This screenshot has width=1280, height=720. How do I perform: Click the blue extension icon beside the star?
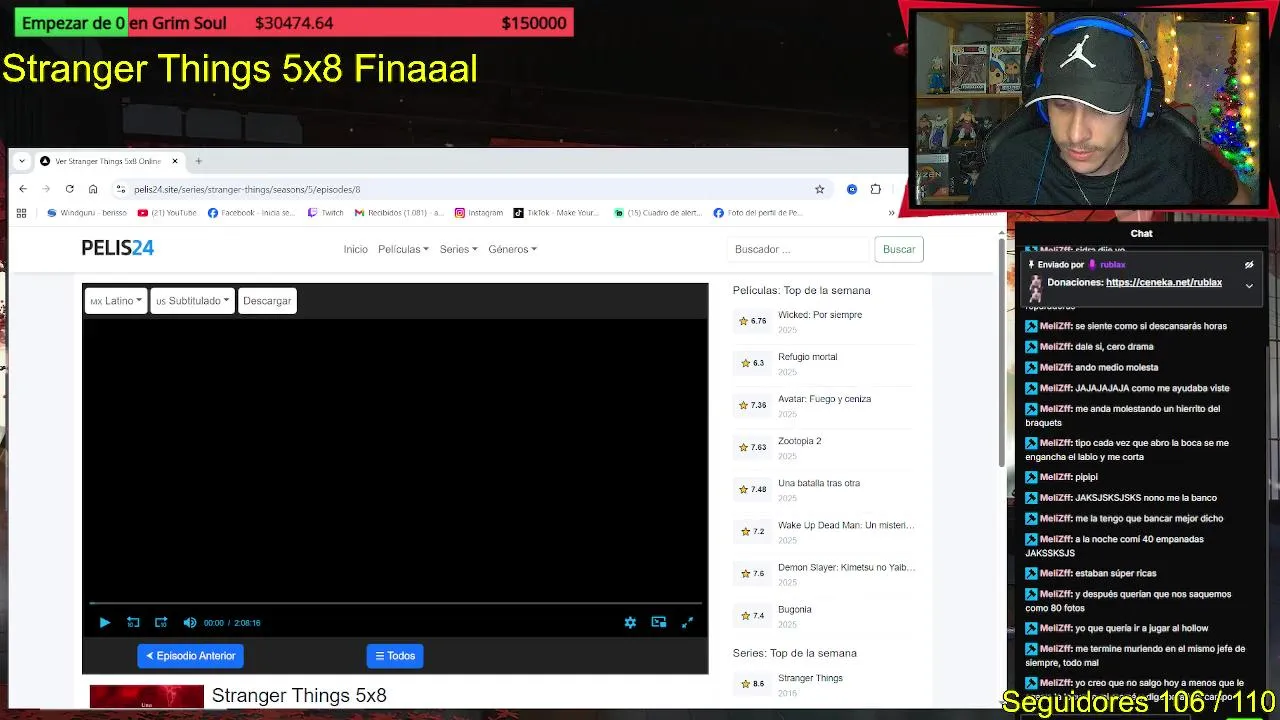[852, 189]
